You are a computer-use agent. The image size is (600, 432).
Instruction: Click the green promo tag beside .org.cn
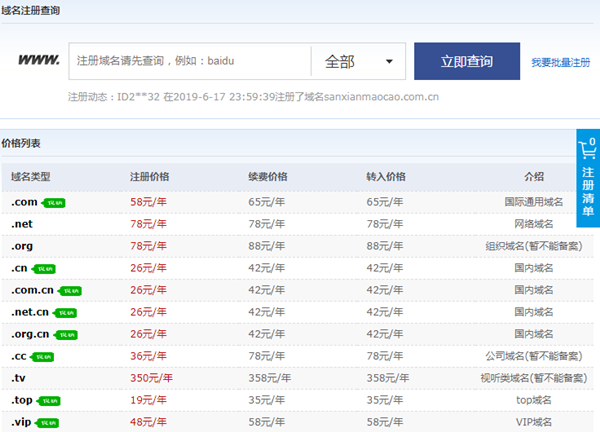[x=65, y=335]
